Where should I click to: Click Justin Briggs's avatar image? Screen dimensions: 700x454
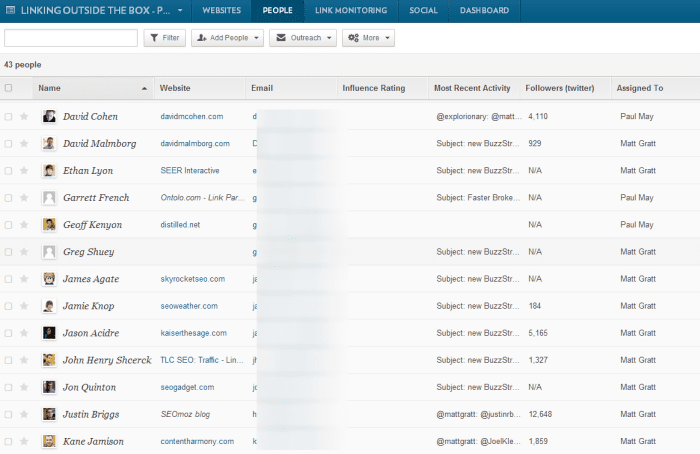[49, 414]
